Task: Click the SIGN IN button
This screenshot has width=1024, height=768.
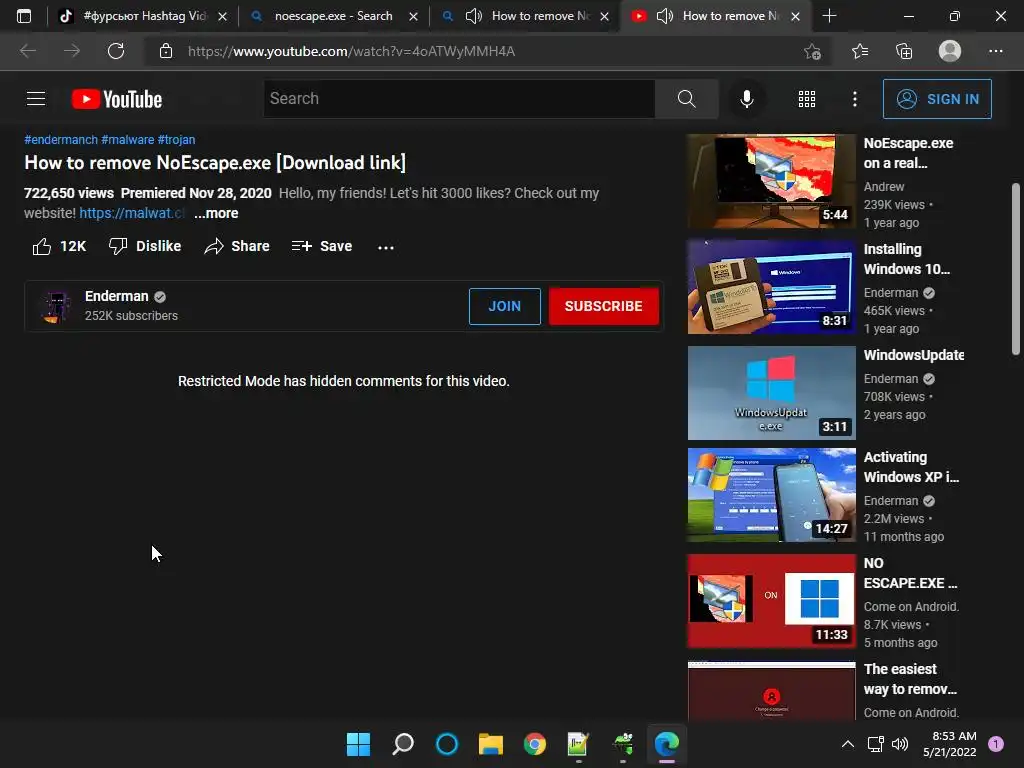Action: 937,99
